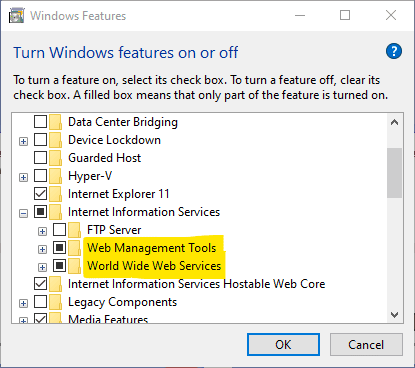Expand the Device Lockdown node
The width and height of the screenshot is (415, 368).
pos(23,142)
